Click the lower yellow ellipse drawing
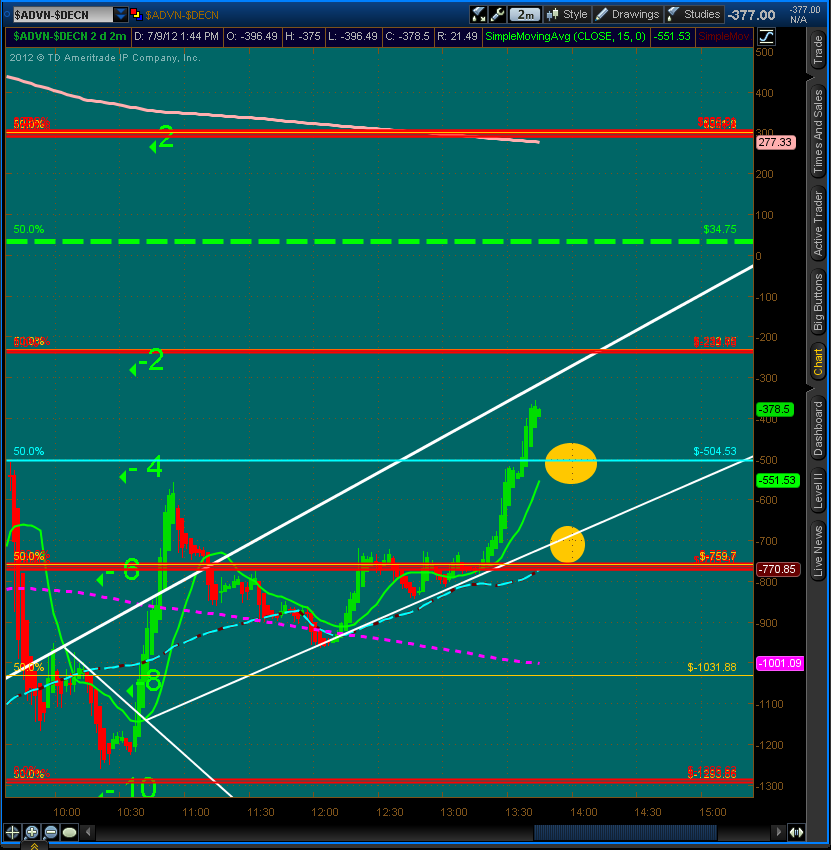The height and width of the screenshot is (850, 831). (568, 544)
